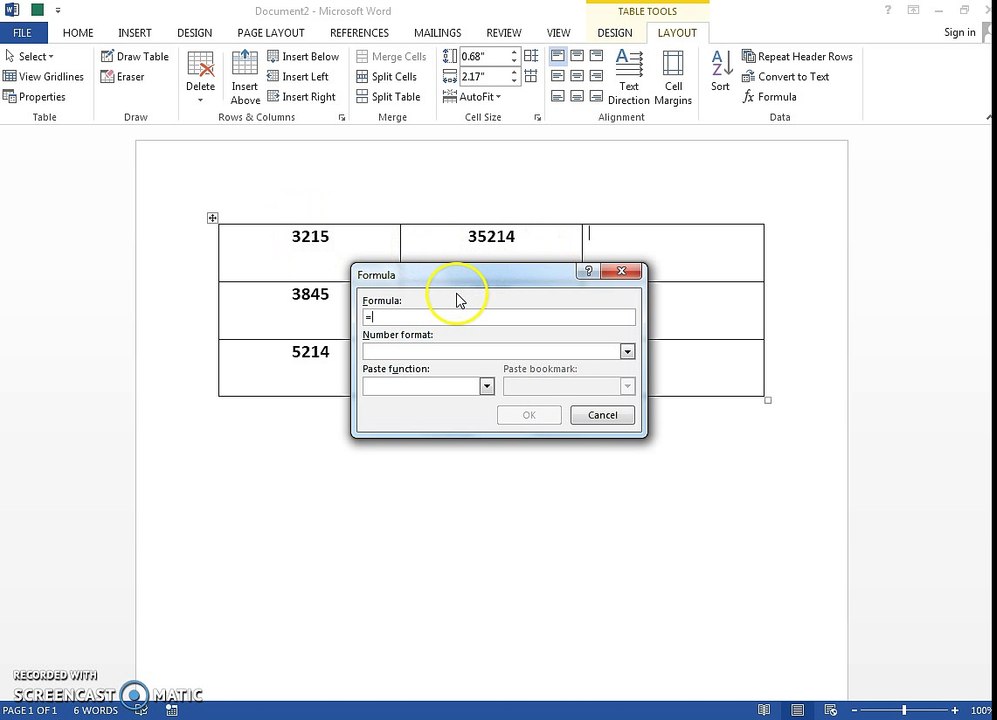Click Insert Left
Viewport: 997px width, 720px height.
pyautogui.click(x=298, y=77)
